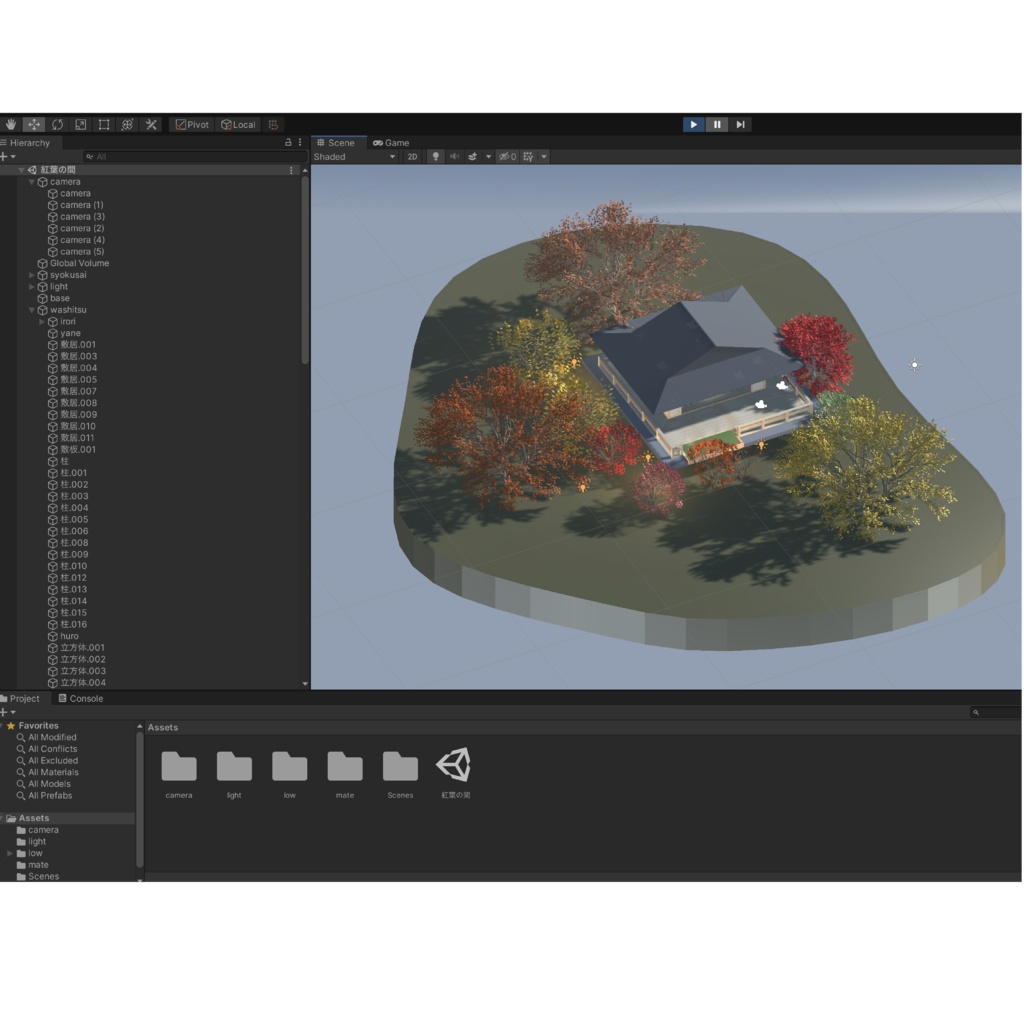Image resolution: width=1024 pixels, height=1024 pixels.
Task: Start play mode
Action: pos(694,124)
